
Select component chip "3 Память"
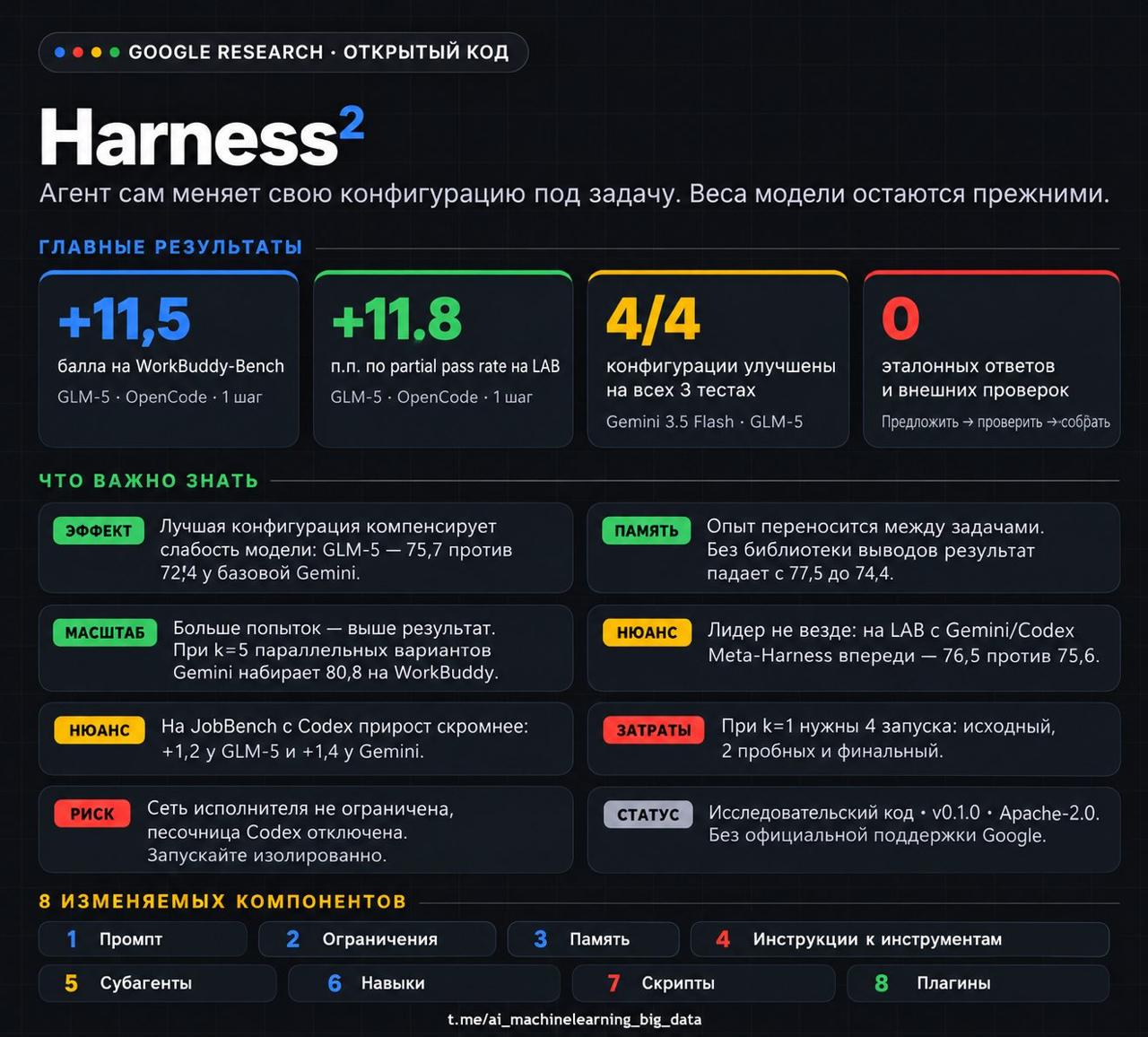tap(593, 939)
